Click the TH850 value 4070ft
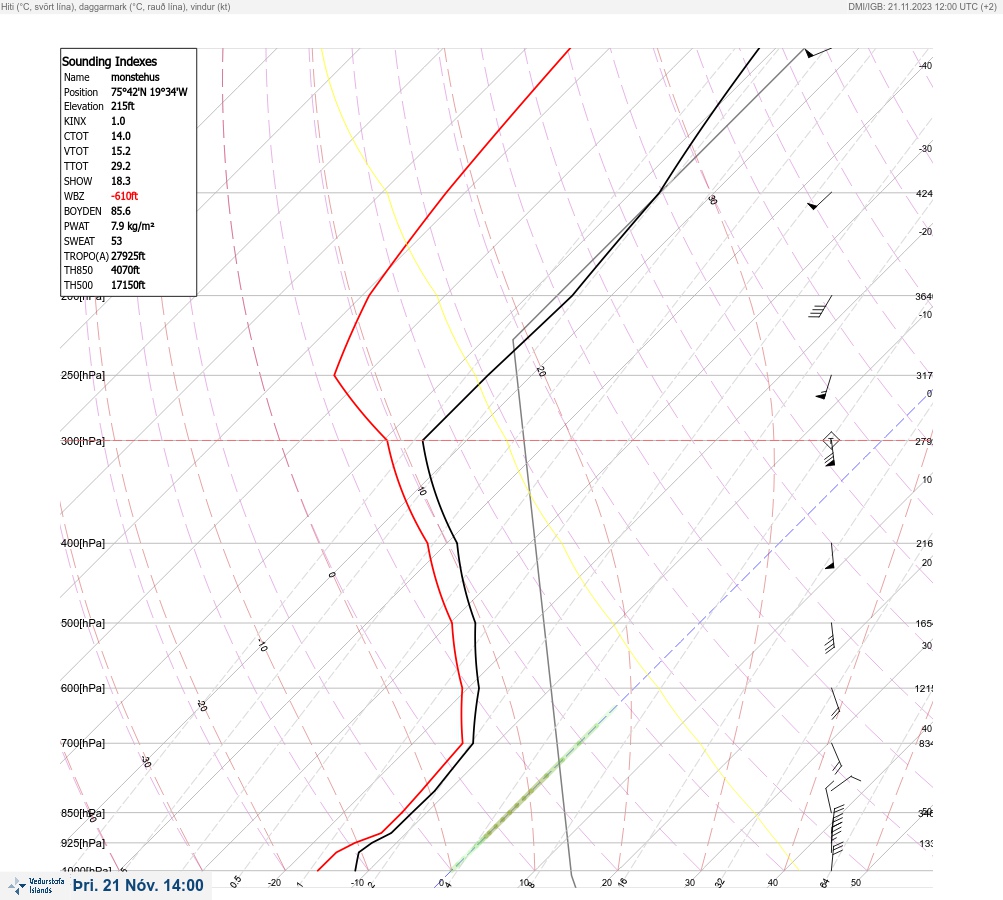The image size is (1003, 900). click(125, 270)
